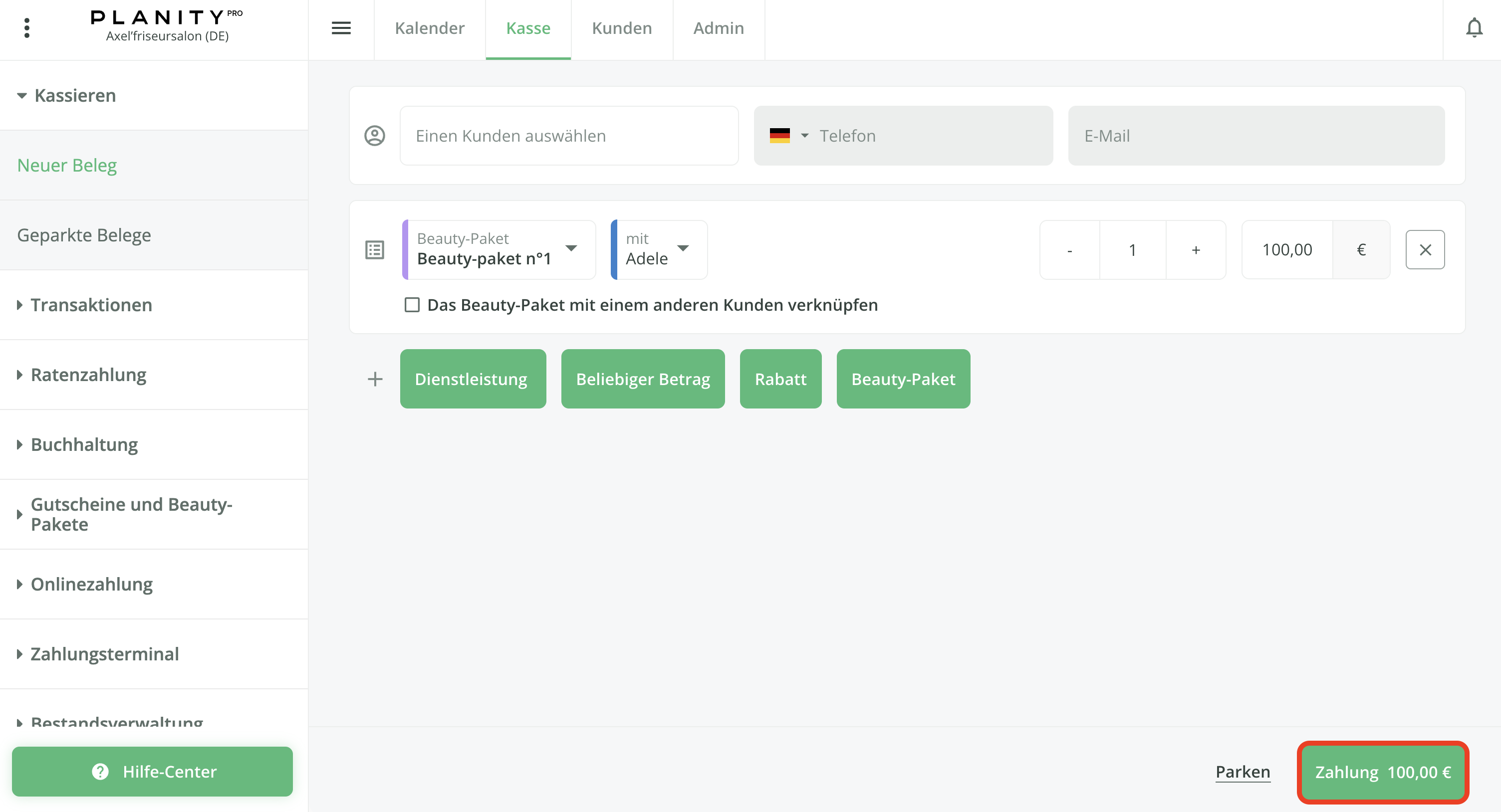Remove the Beauty-Paket line with the X

coord(1425,249)
